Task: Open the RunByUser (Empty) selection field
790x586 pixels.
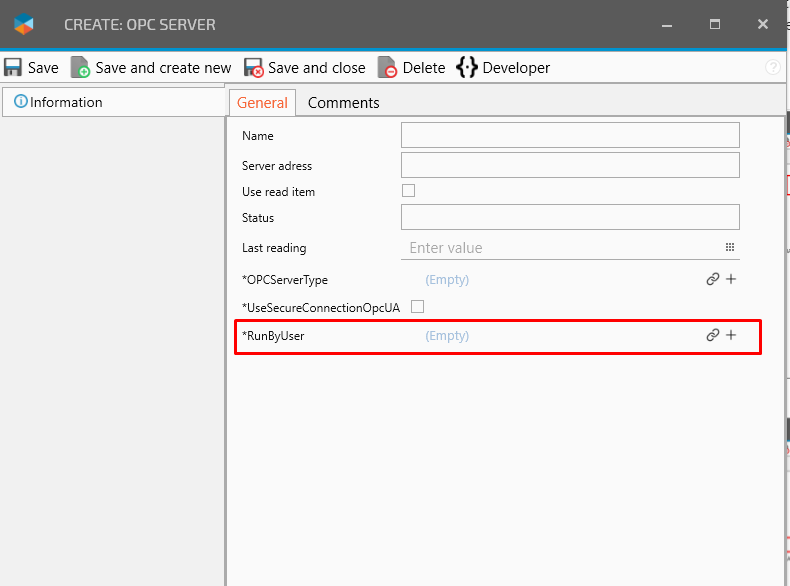Action: point(447,336)
